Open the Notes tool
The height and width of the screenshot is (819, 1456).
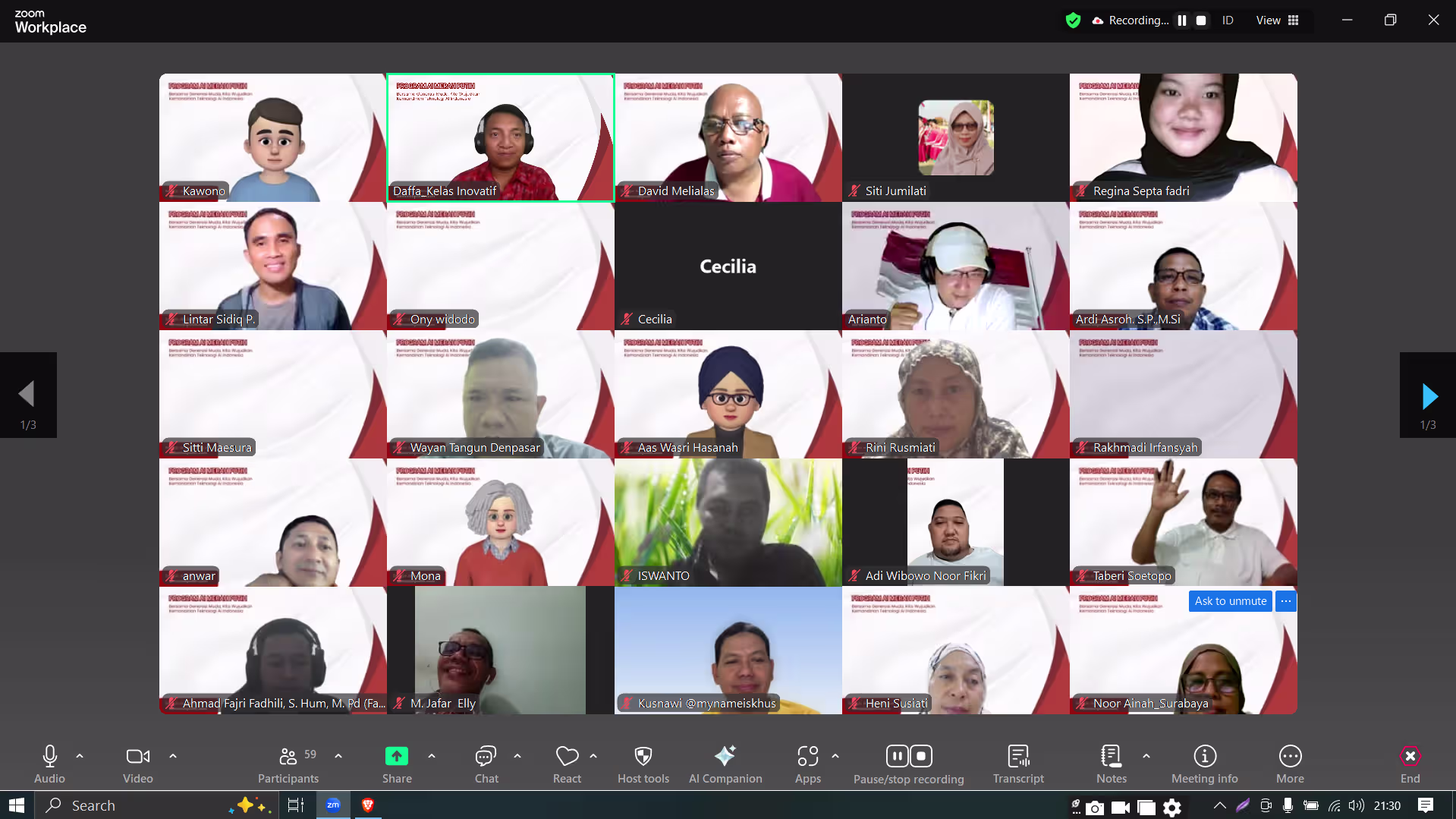1111,764
